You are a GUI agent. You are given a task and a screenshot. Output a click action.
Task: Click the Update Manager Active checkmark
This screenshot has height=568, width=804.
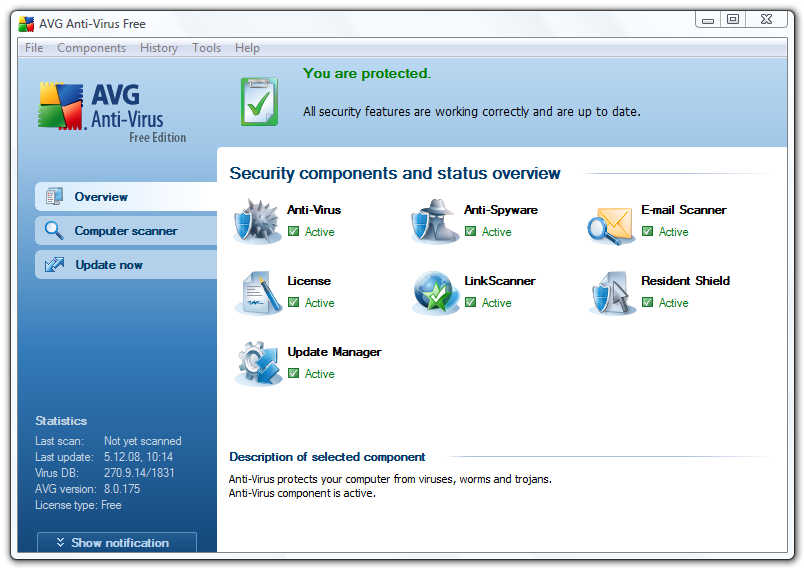point(293,373)
